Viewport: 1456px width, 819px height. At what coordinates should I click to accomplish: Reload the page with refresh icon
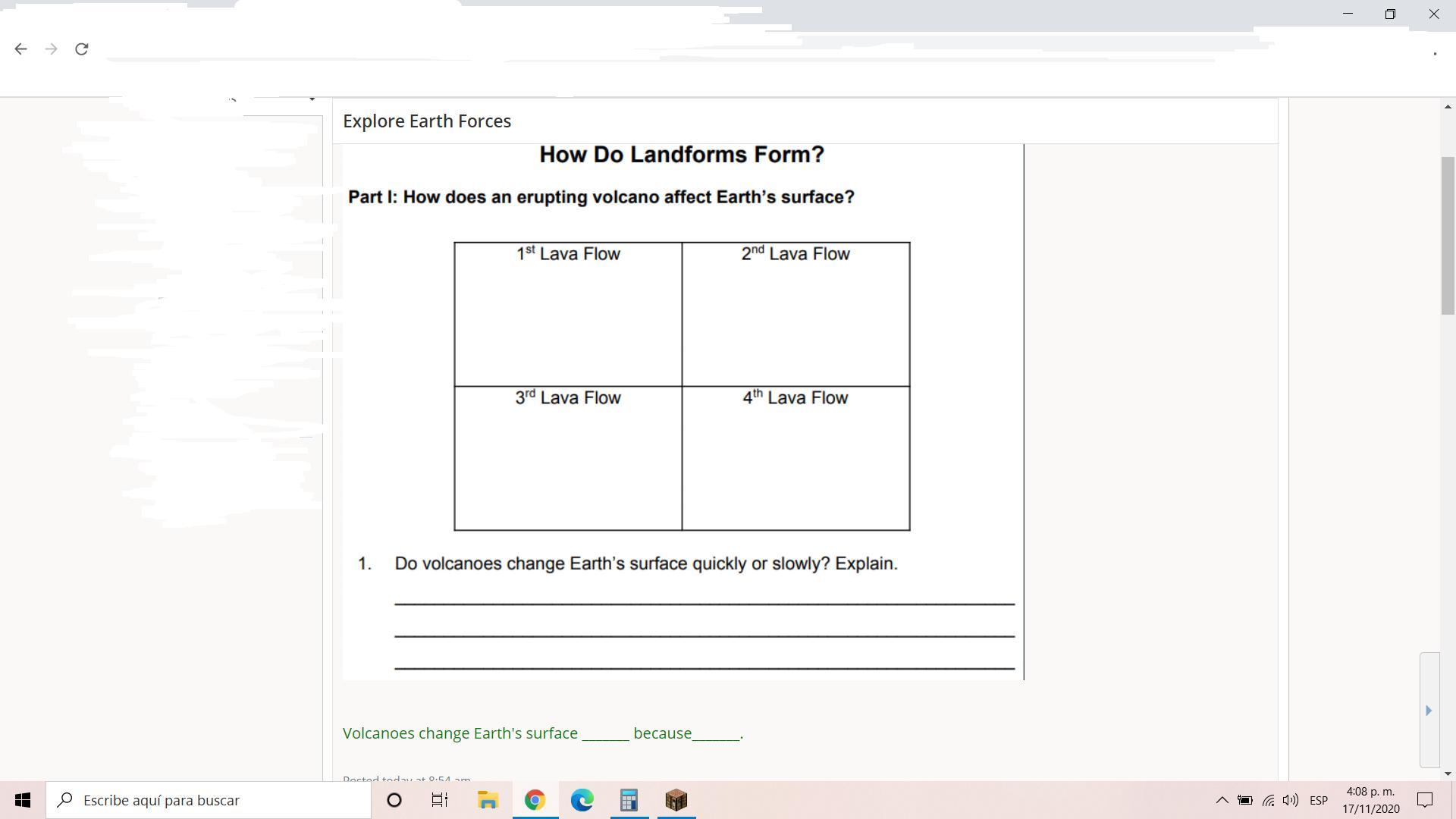tap(82, 49)
